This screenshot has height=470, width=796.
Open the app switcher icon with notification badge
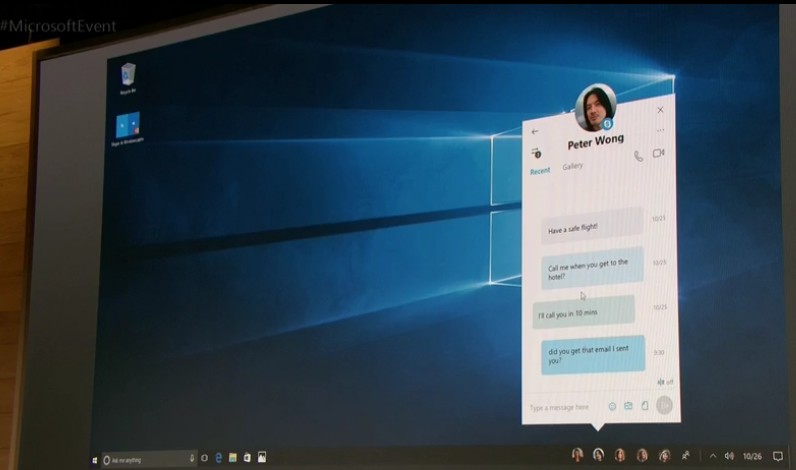click(x=536, y=152)
